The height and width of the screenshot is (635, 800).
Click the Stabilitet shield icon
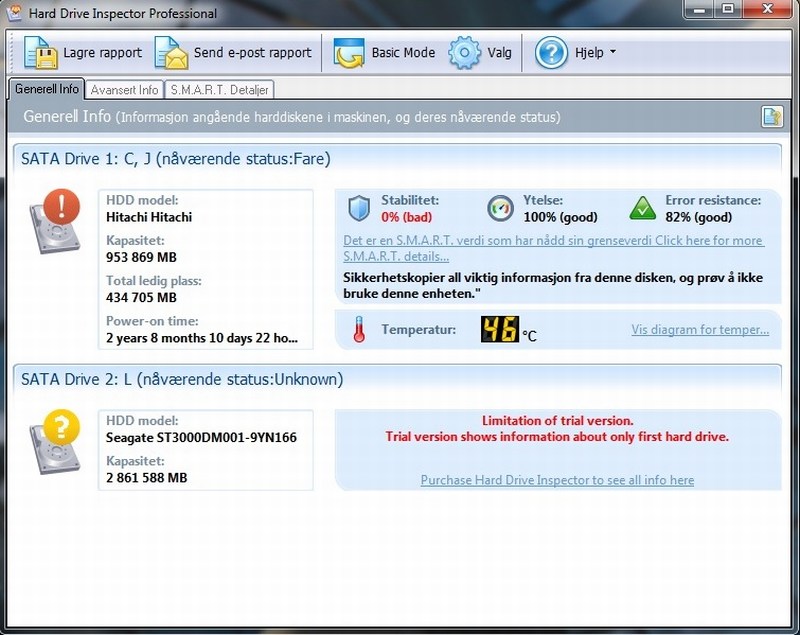pos(359,208)
